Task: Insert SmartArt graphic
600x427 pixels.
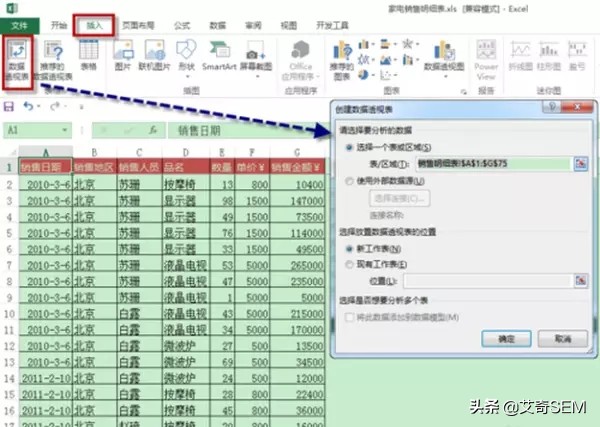Action: click(219, 55)
